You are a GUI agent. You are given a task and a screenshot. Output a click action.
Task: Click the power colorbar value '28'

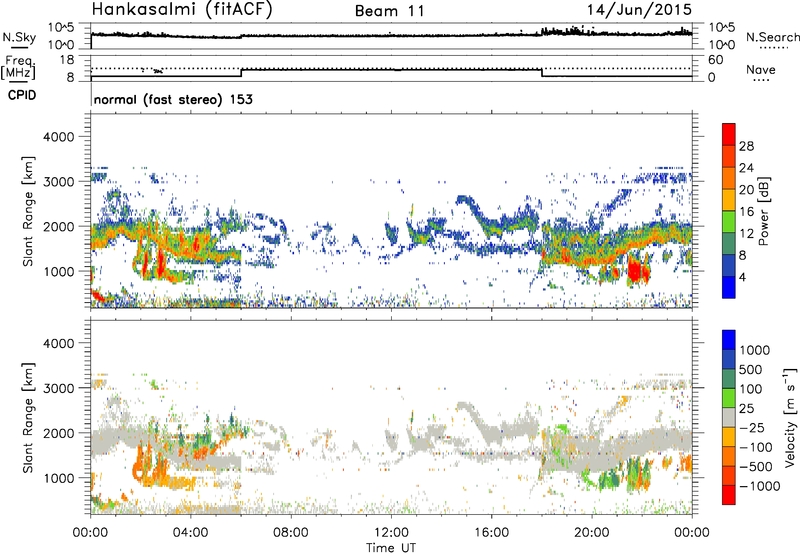(746, 146)
